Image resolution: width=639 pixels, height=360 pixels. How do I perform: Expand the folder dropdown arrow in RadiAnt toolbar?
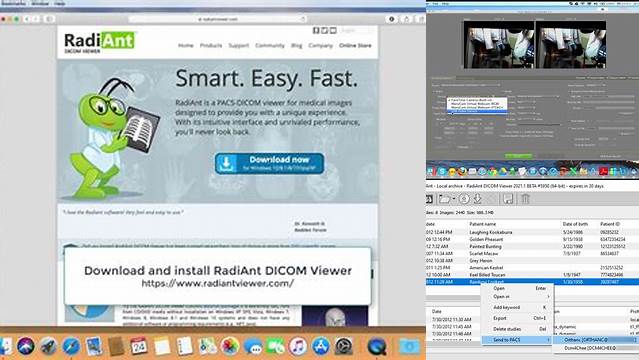tap(454, 199)
